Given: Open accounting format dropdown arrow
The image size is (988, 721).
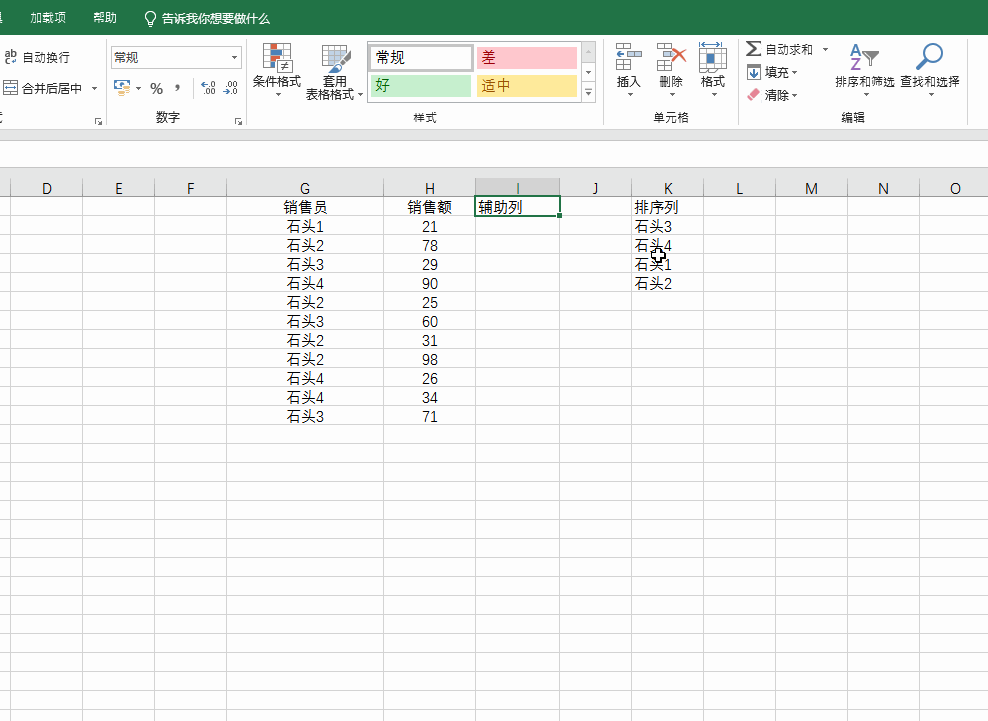Looking at the screenshot, I should pyautogui.click(x=138, y=88).
